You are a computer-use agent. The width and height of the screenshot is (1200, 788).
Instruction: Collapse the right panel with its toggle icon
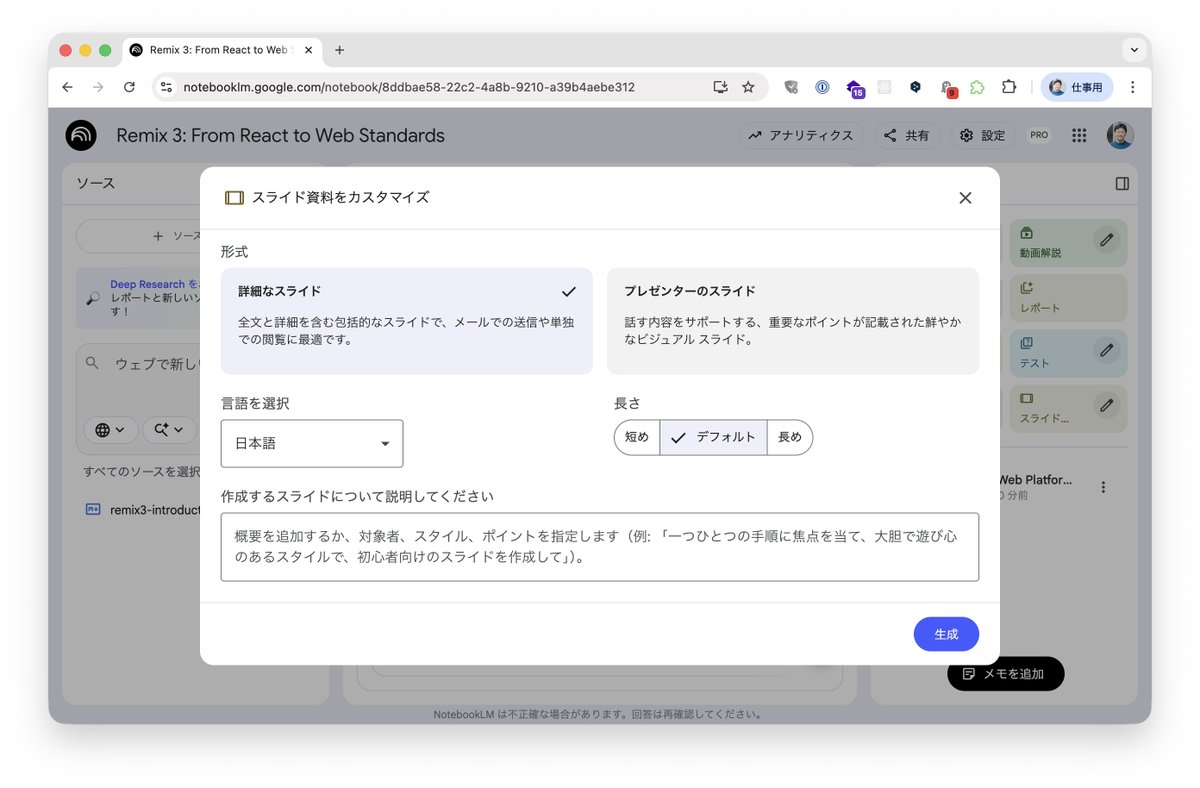point(1121,182)
